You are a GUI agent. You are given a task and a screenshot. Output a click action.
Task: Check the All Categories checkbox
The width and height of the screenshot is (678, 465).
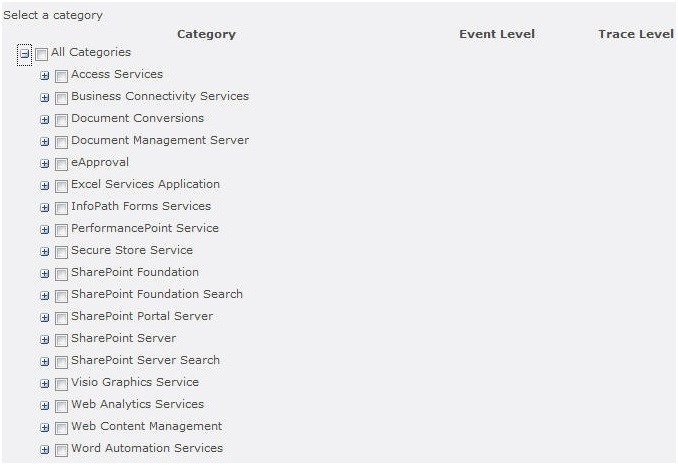pyautogui.click(x=42, y=55)
